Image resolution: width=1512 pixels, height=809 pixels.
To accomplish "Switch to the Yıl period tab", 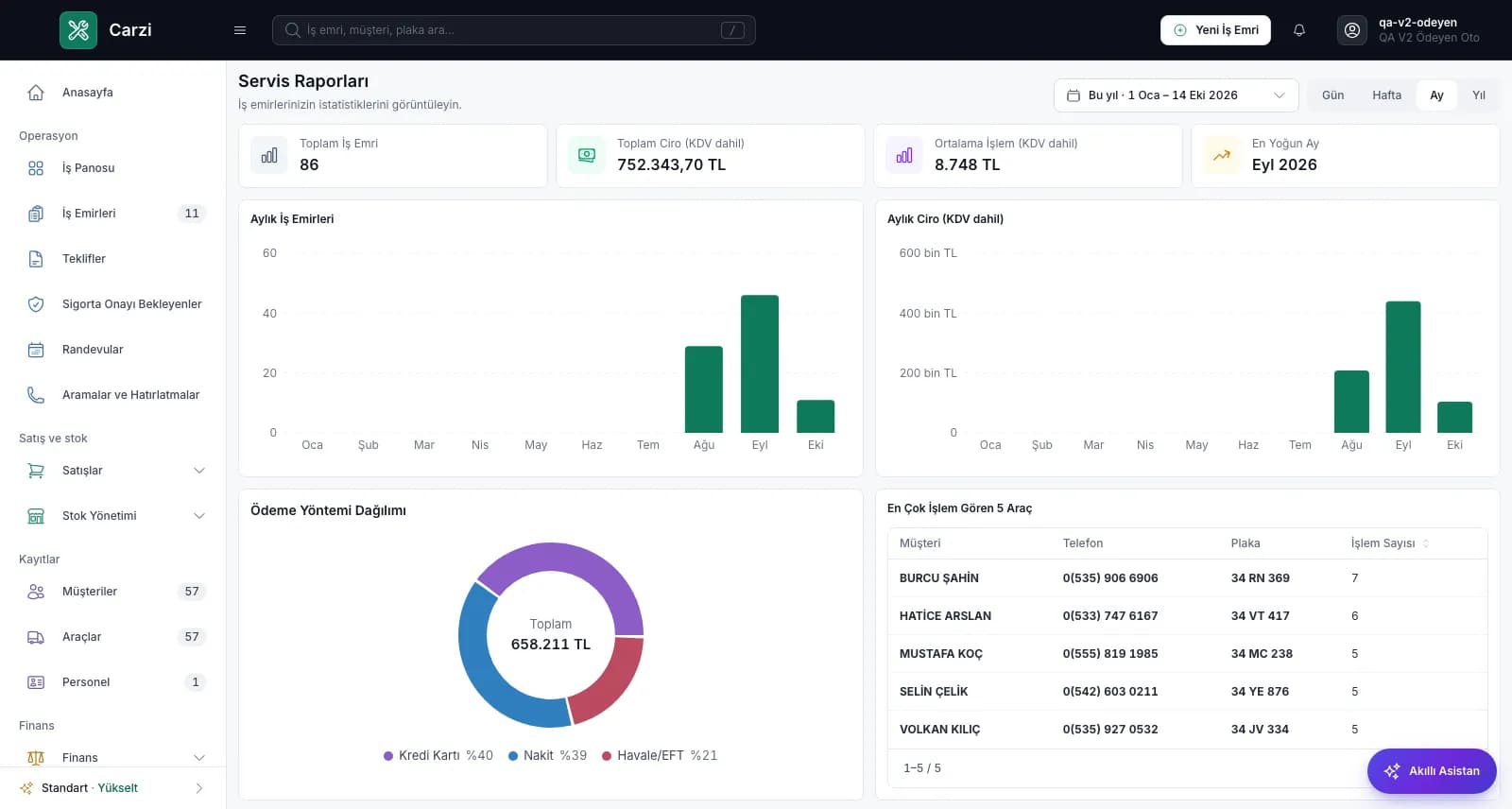I will click(1479, 95).
